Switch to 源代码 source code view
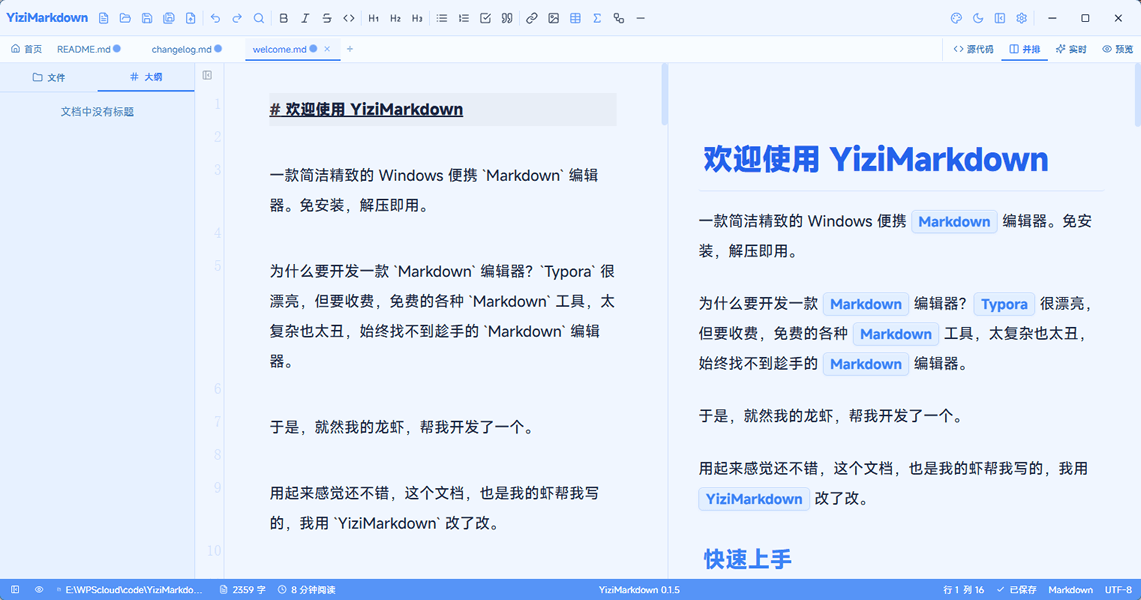This screenshot has height=600, width=1141. coord(973,49)
